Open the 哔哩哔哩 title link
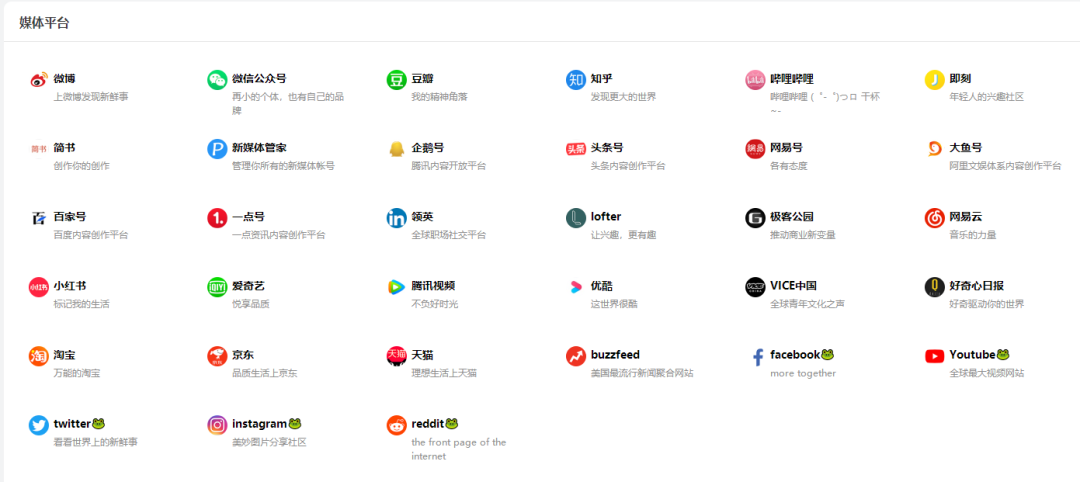Screen dimensions: 1080x482 [791, 78]
